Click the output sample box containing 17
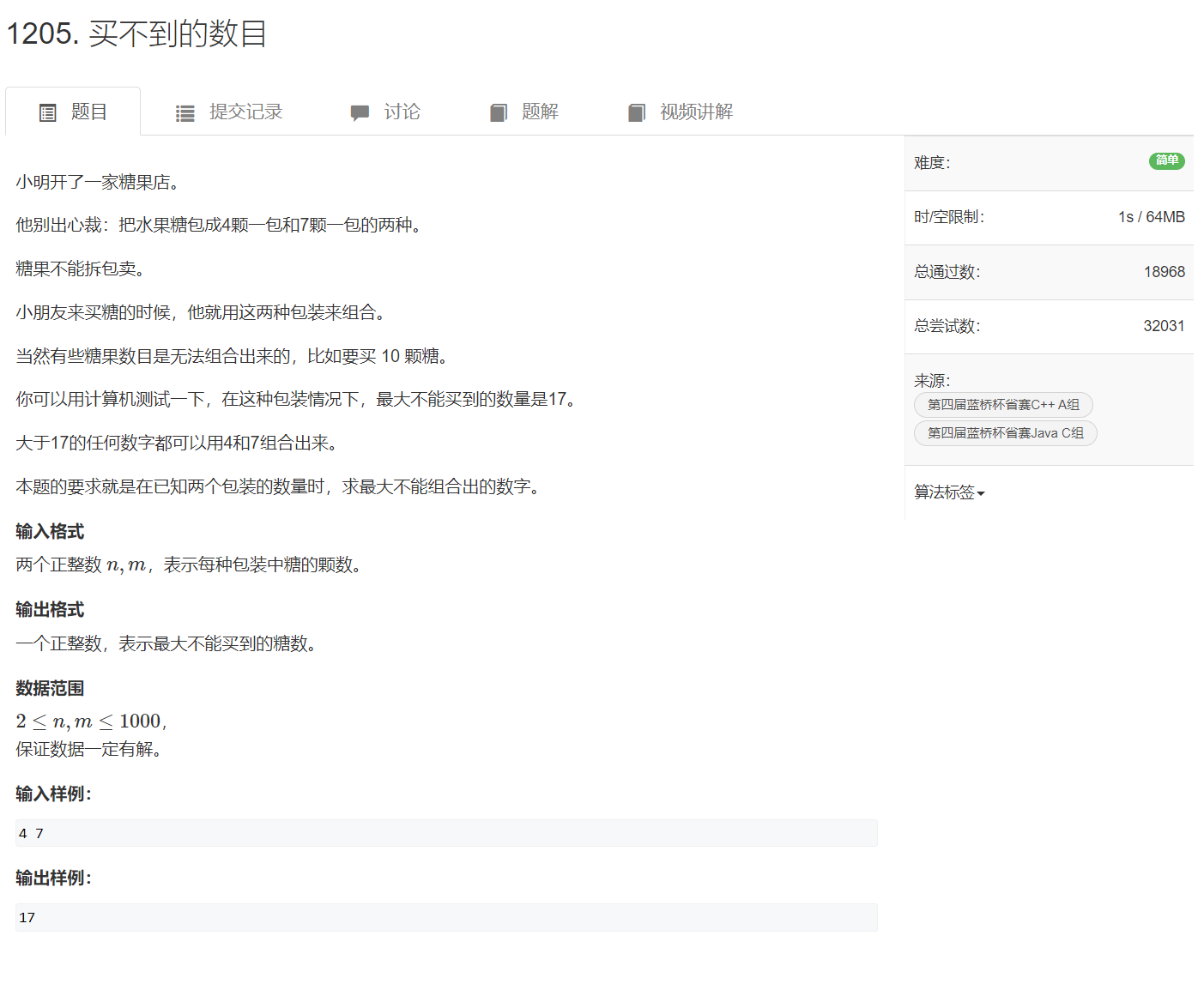The image size is (1204, 984). (x=446, y=917)
